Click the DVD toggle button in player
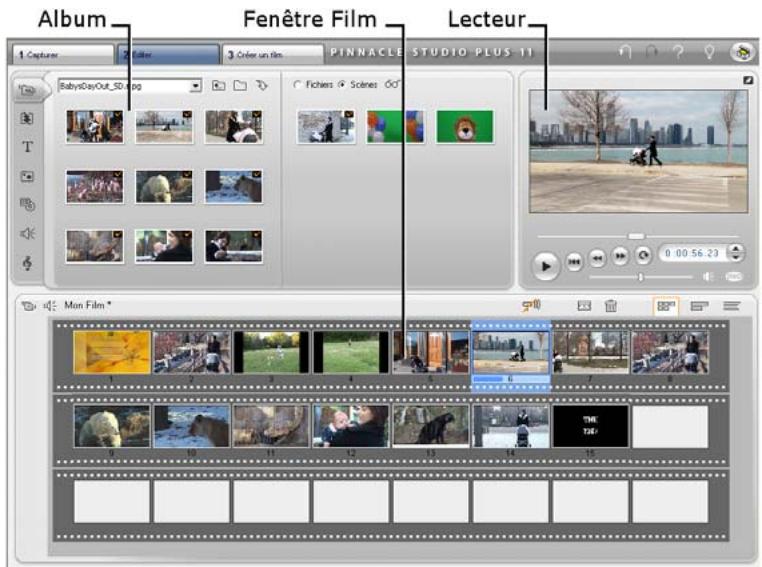 pos(734,276)
